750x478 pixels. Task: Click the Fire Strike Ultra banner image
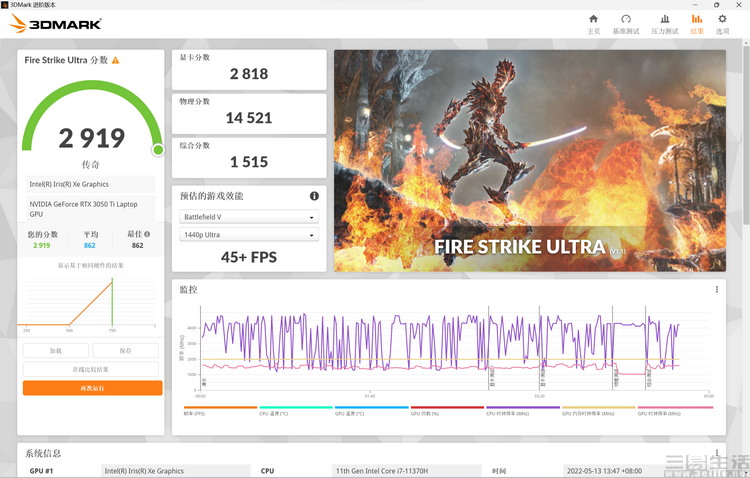pyautogui.click(x=529, y=160)
